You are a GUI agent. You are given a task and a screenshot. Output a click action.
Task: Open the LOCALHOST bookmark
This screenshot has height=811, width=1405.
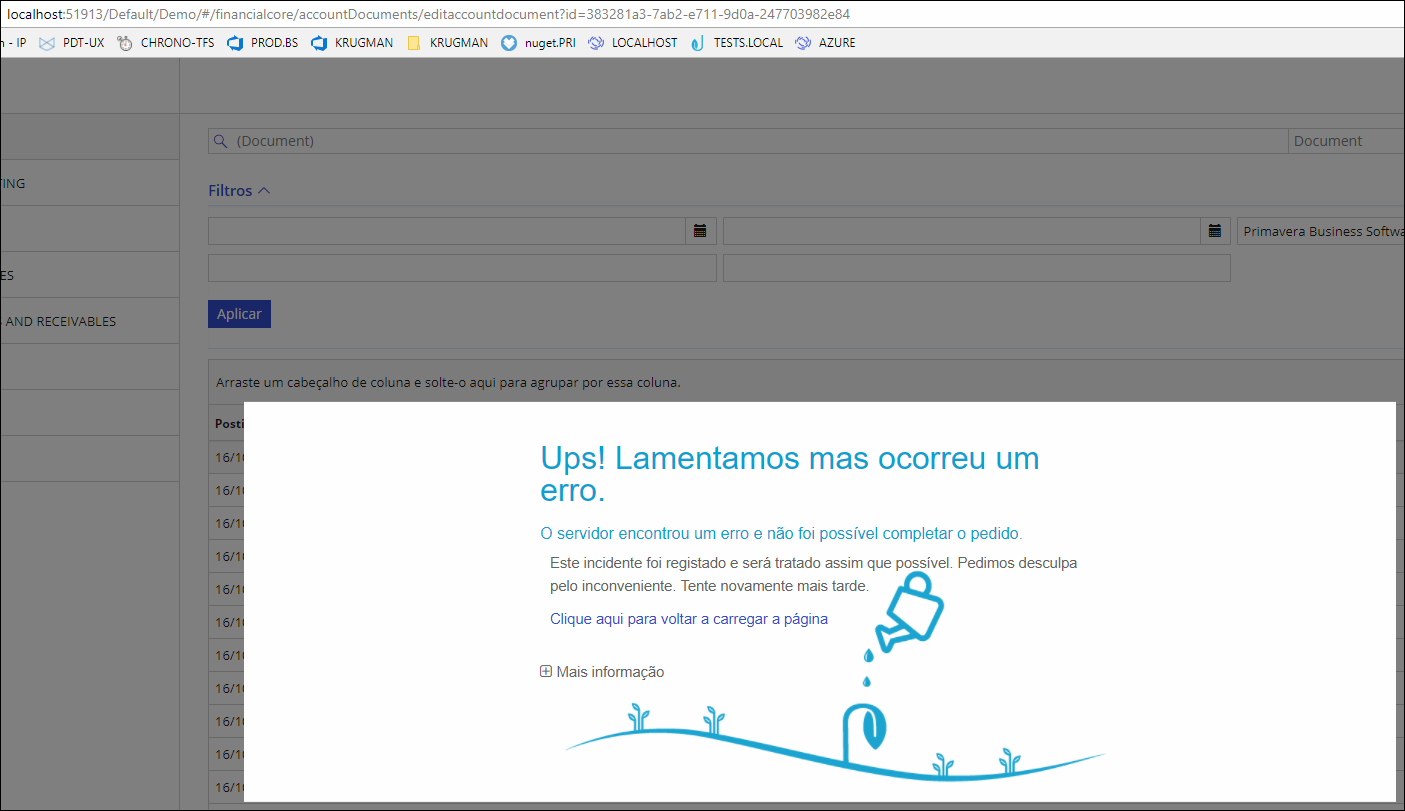[x=633, y=43]
